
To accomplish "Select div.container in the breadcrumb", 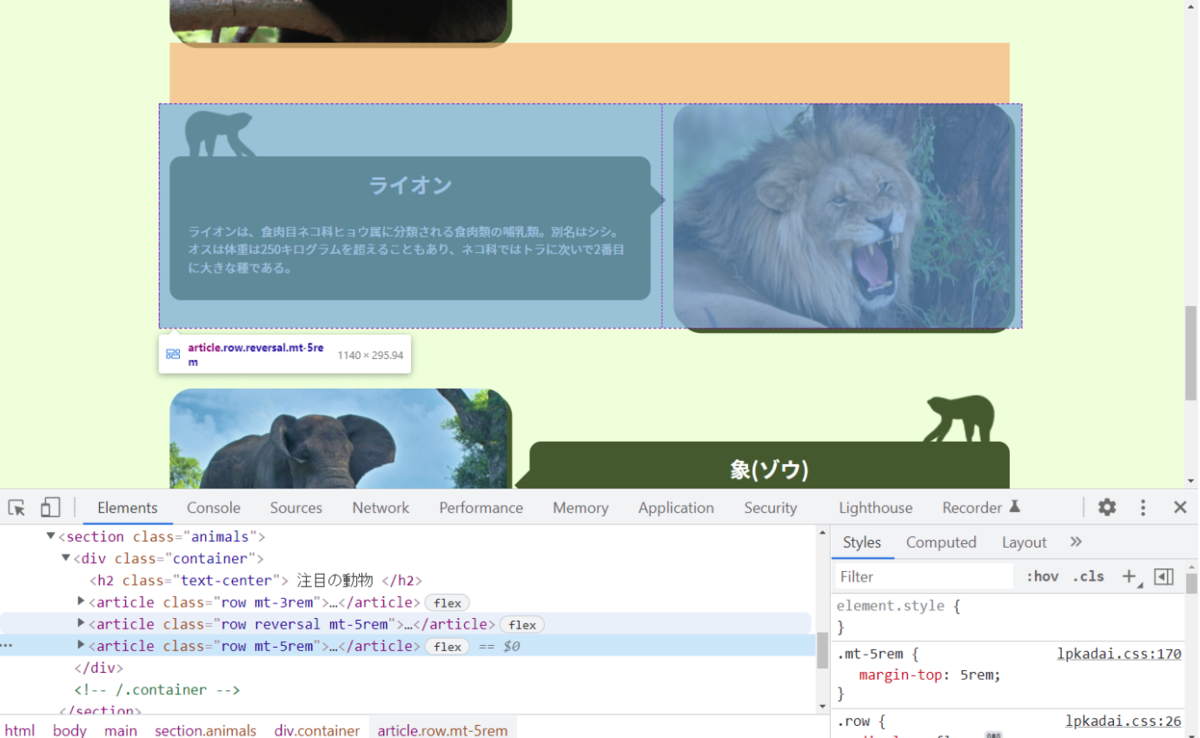I will click(x=317, y=730).
